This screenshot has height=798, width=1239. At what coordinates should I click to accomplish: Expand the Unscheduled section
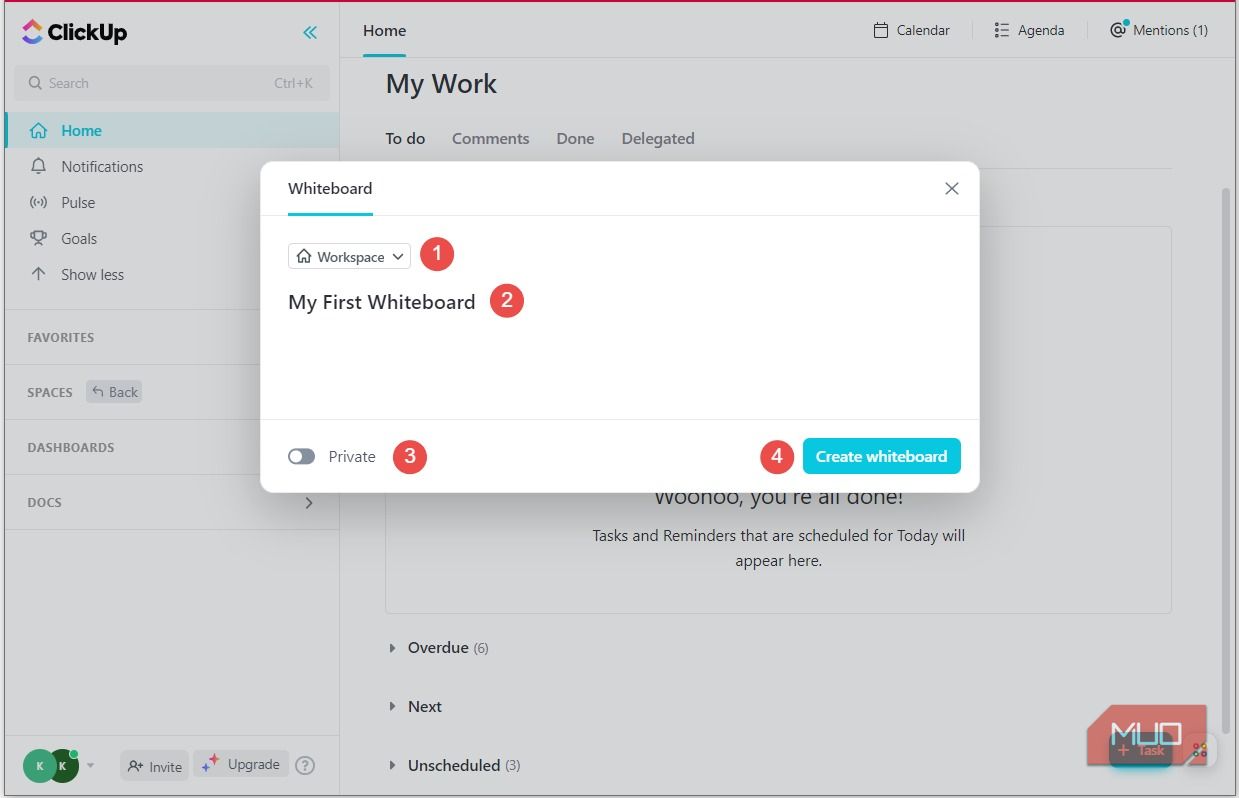pos(392,766)
